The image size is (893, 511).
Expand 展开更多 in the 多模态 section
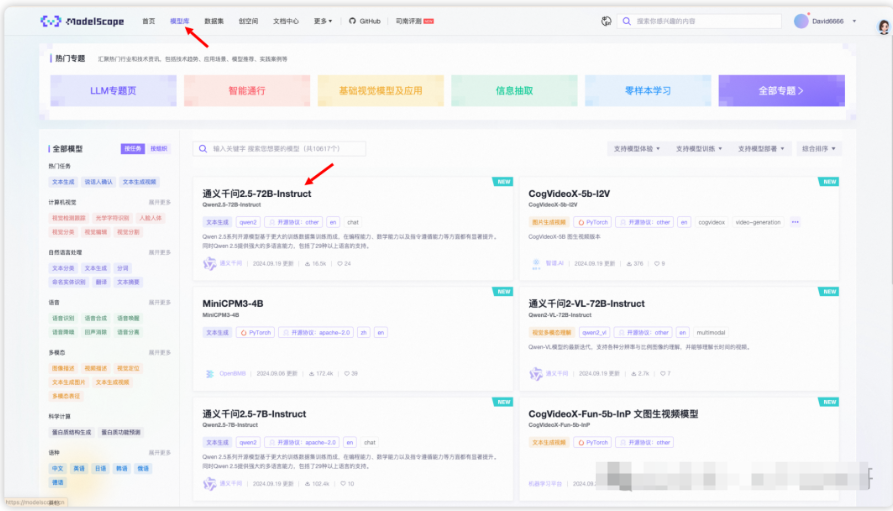(159, 353)
